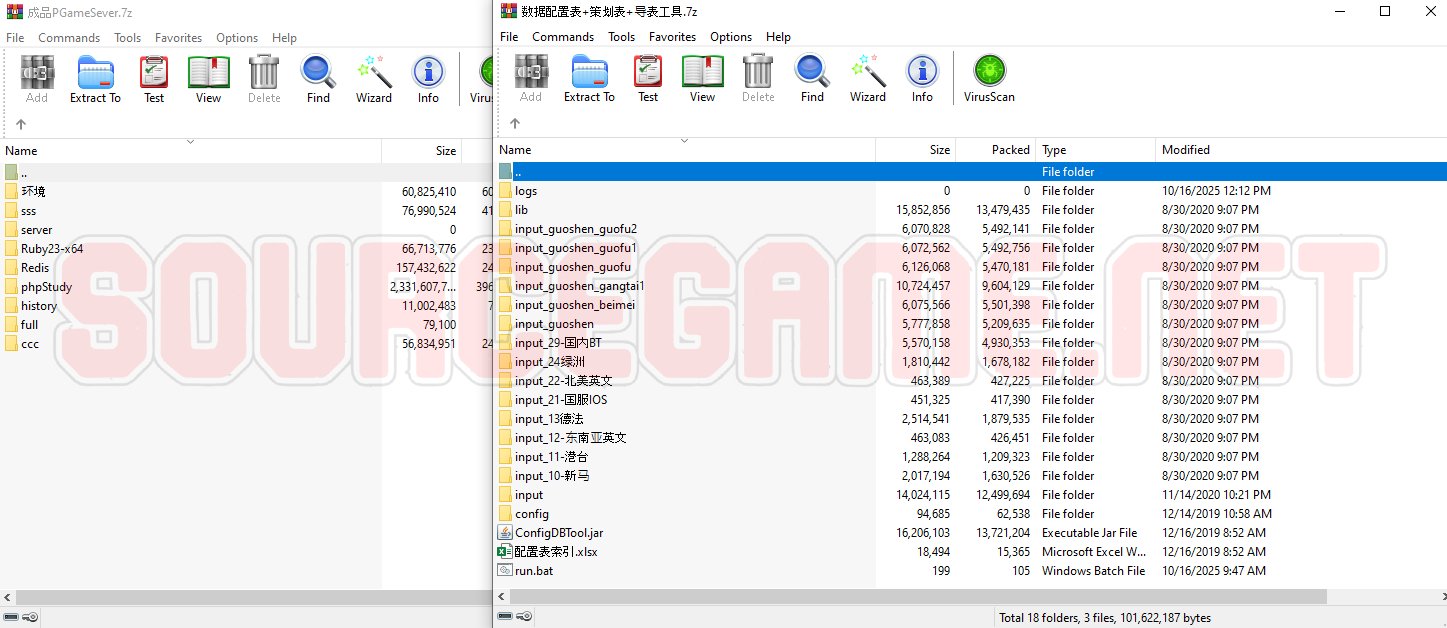Open the Options menu in right window
Image resolution: width=1447 pixels, height=628 pixels.
(730, 37)
